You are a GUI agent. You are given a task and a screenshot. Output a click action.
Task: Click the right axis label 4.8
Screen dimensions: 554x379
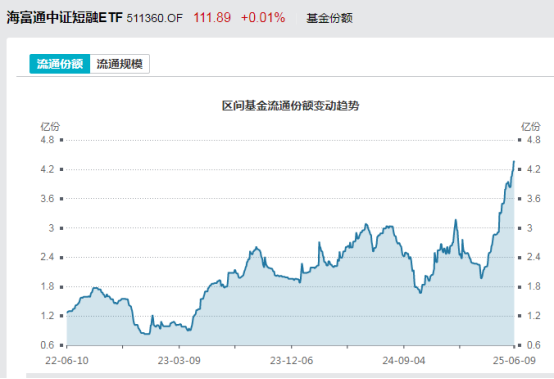[534, 140]
